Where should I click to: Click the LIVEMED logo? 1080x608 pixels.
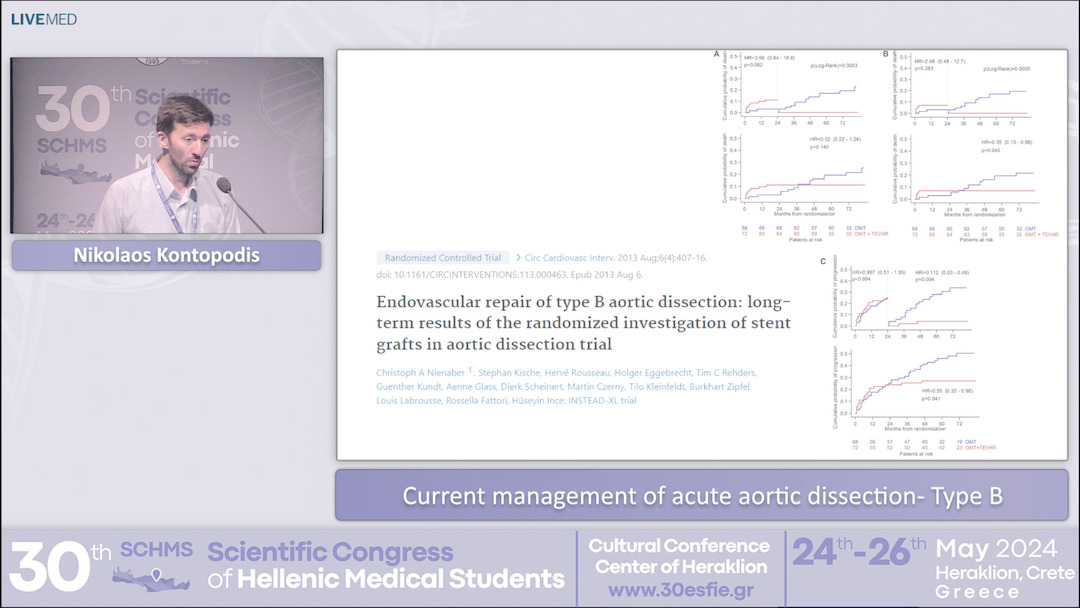pyautogui.click(x=42, y=17)
